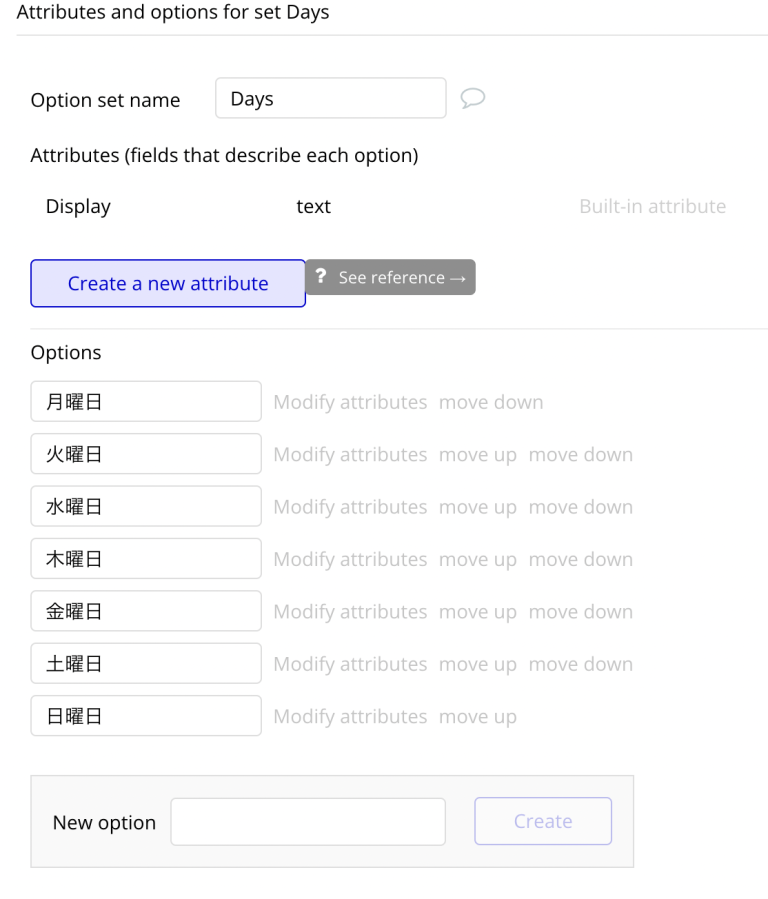768x899 pixels.
Task: Move 水曜日 down in the list
Action: tap(581, 506)
